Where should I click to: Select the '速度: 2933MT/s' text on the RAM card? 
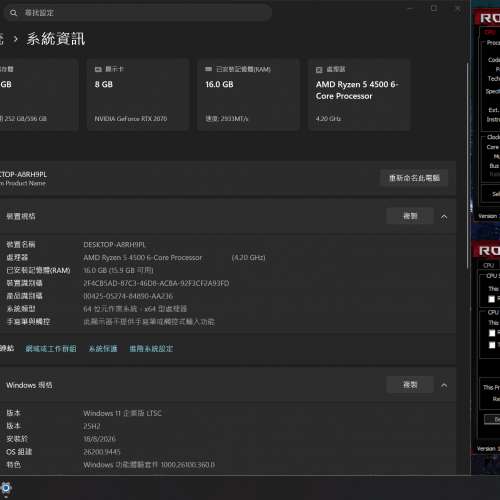pyautogui.click(x=227, y=119)
